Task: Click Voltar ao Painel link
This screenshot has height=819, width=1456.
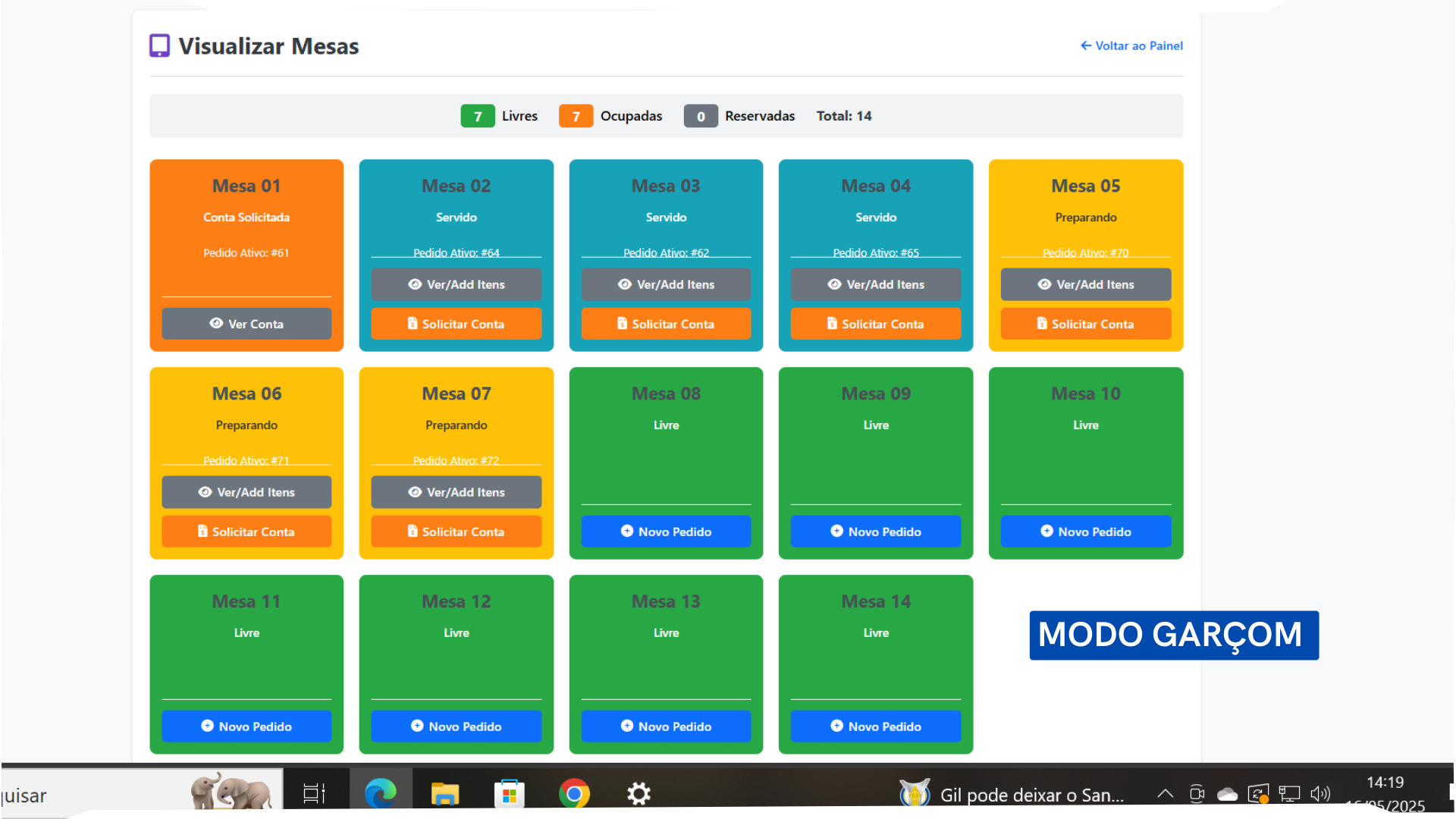Action: coord(1131,45)
